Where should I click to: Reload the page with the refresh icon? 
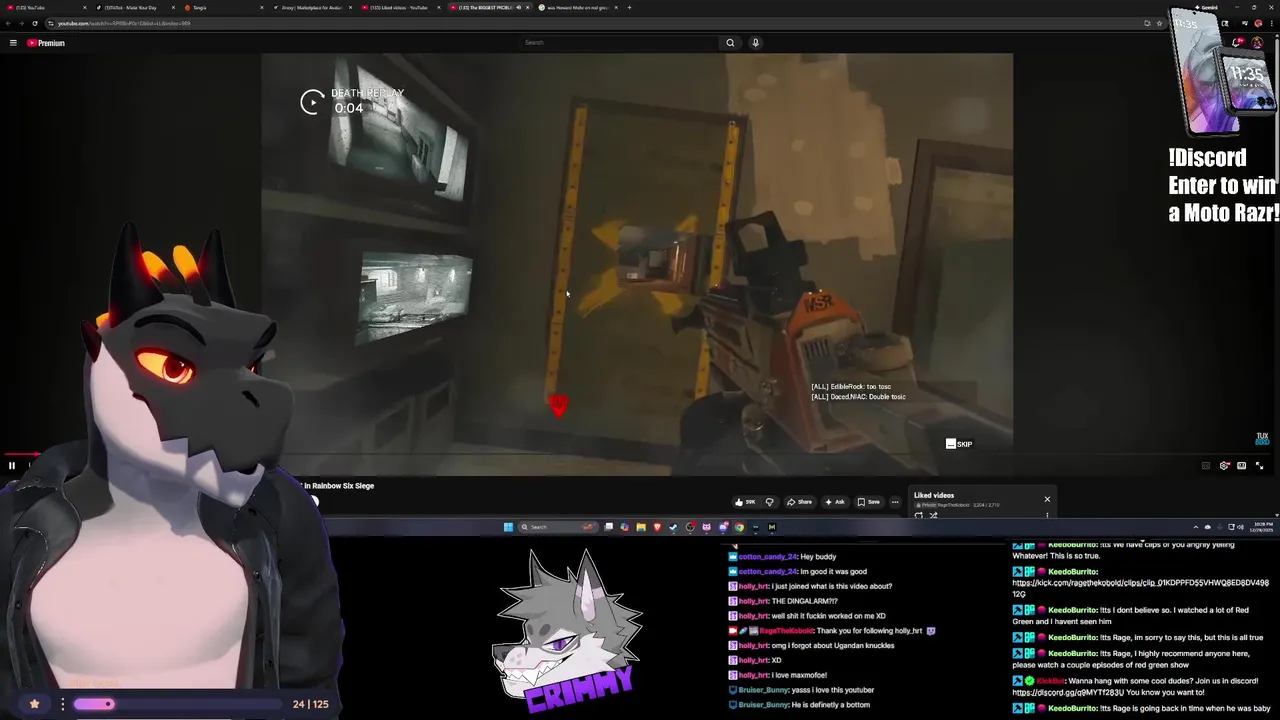coord(35,23)
